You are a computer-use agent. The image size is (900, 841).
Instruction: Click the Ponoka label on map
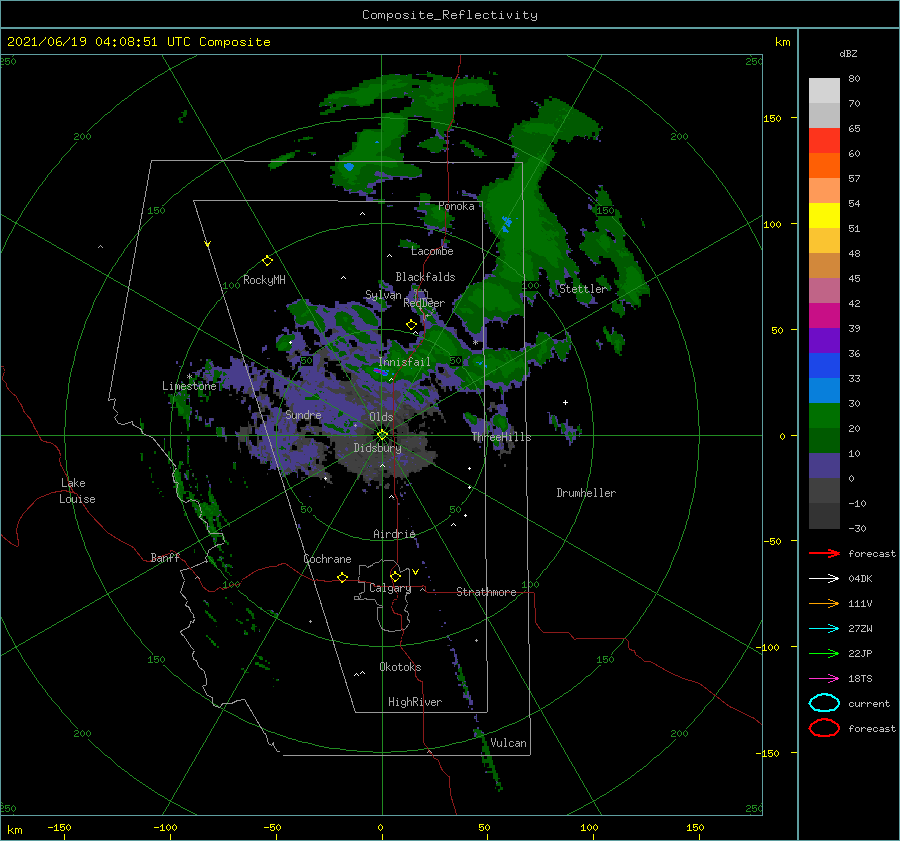point(456,206)
